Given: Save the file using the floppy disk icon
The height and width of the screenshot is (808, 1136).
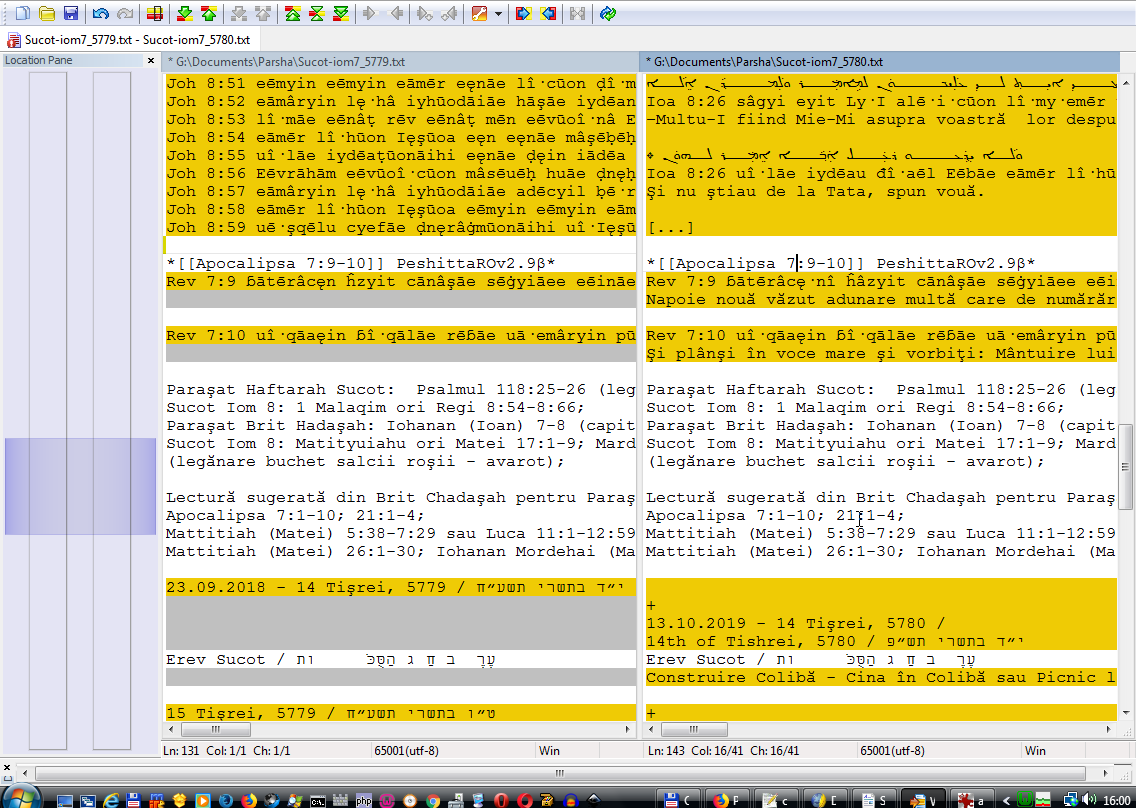Looking at the screenshot, I should pyautogui.click(x=71, y=14).
